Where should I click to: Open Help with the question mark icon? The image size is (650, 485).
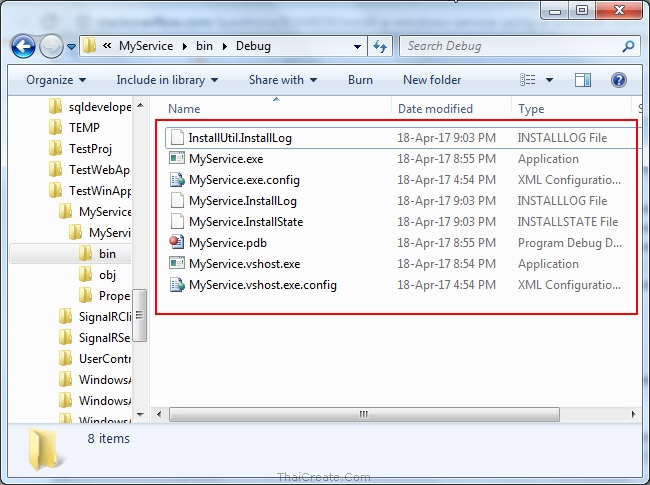[x=619, y=80]
